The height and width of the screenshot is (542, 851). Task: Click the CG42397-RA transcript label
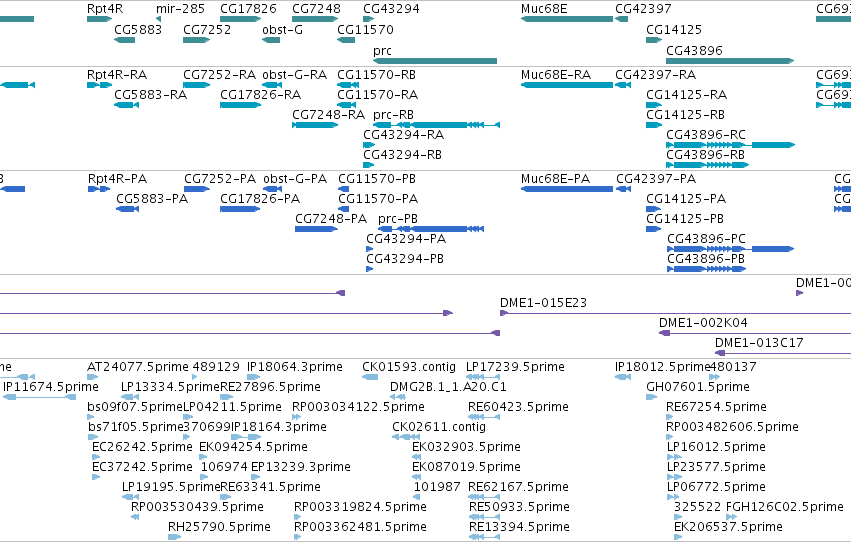click(x=655, y=74)
